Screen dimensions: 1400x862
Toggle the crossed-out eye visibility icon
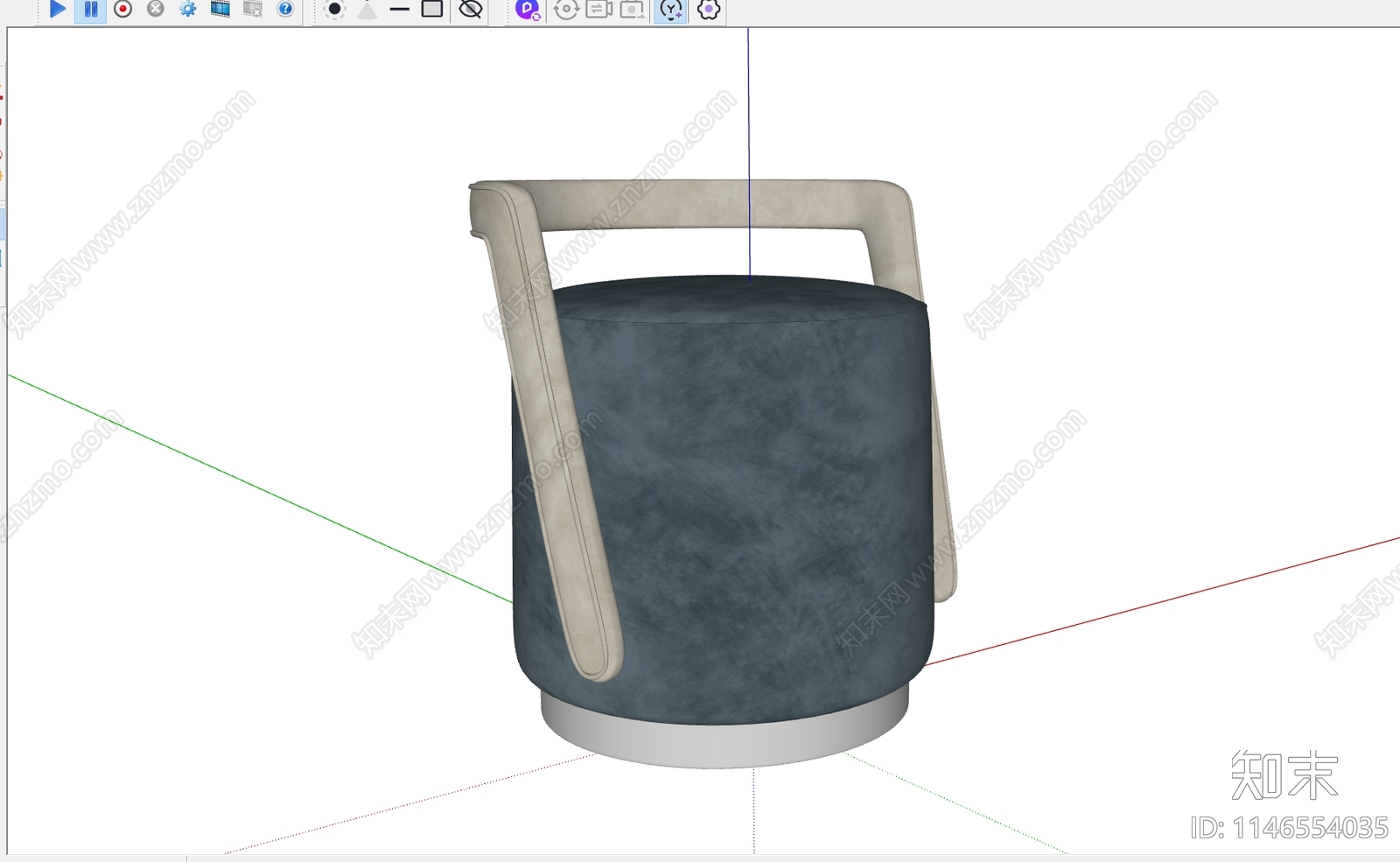coord(471,10)
